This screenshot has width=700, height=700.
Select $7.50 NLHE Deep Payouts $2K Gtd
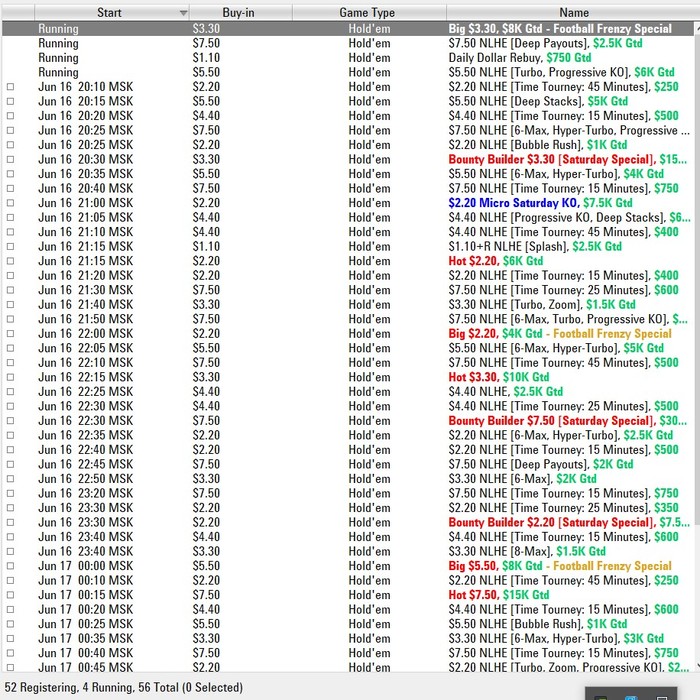[348, 464]
